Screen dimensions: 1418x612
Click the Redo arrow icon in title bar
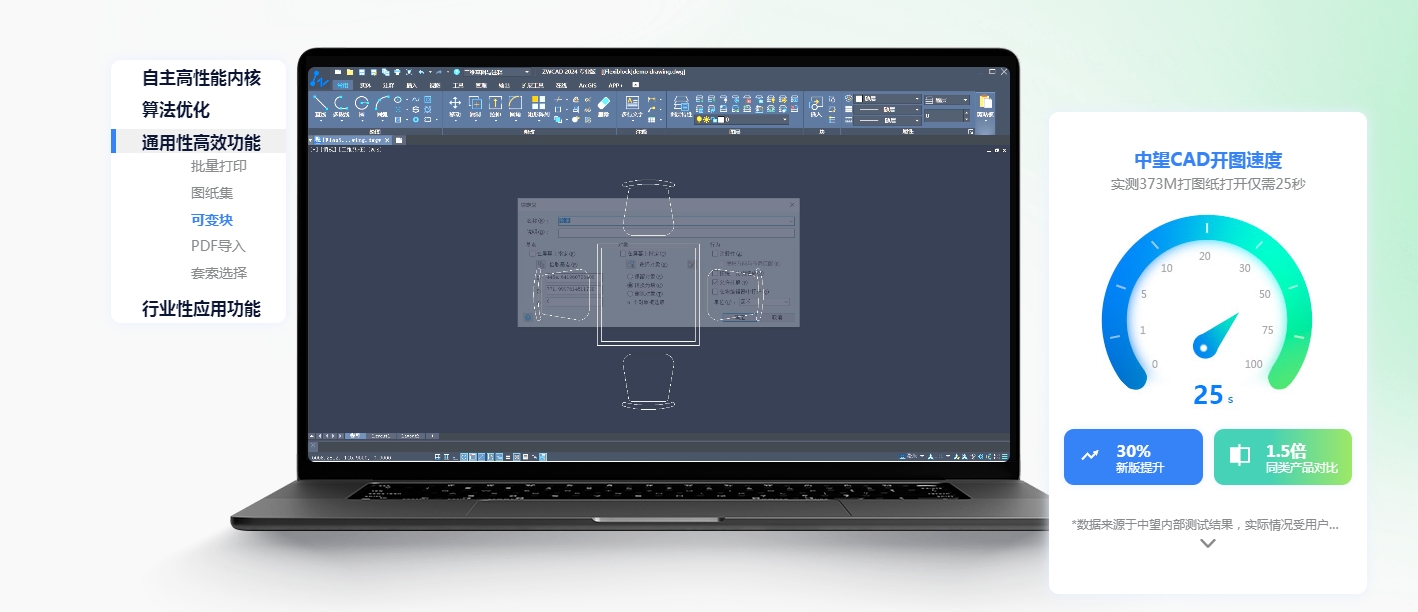pyautogui.click(x=438, y=72)
